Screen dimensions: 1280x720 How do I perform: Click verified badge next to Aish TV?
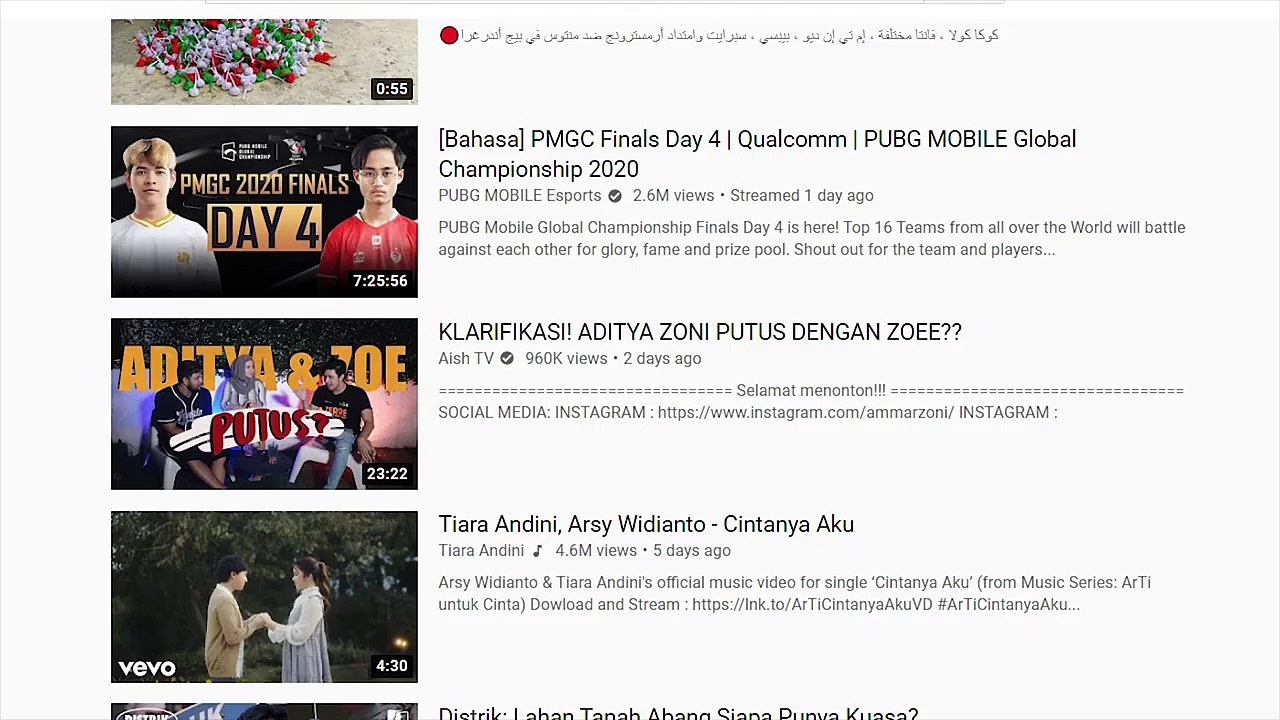coord(507,358)
